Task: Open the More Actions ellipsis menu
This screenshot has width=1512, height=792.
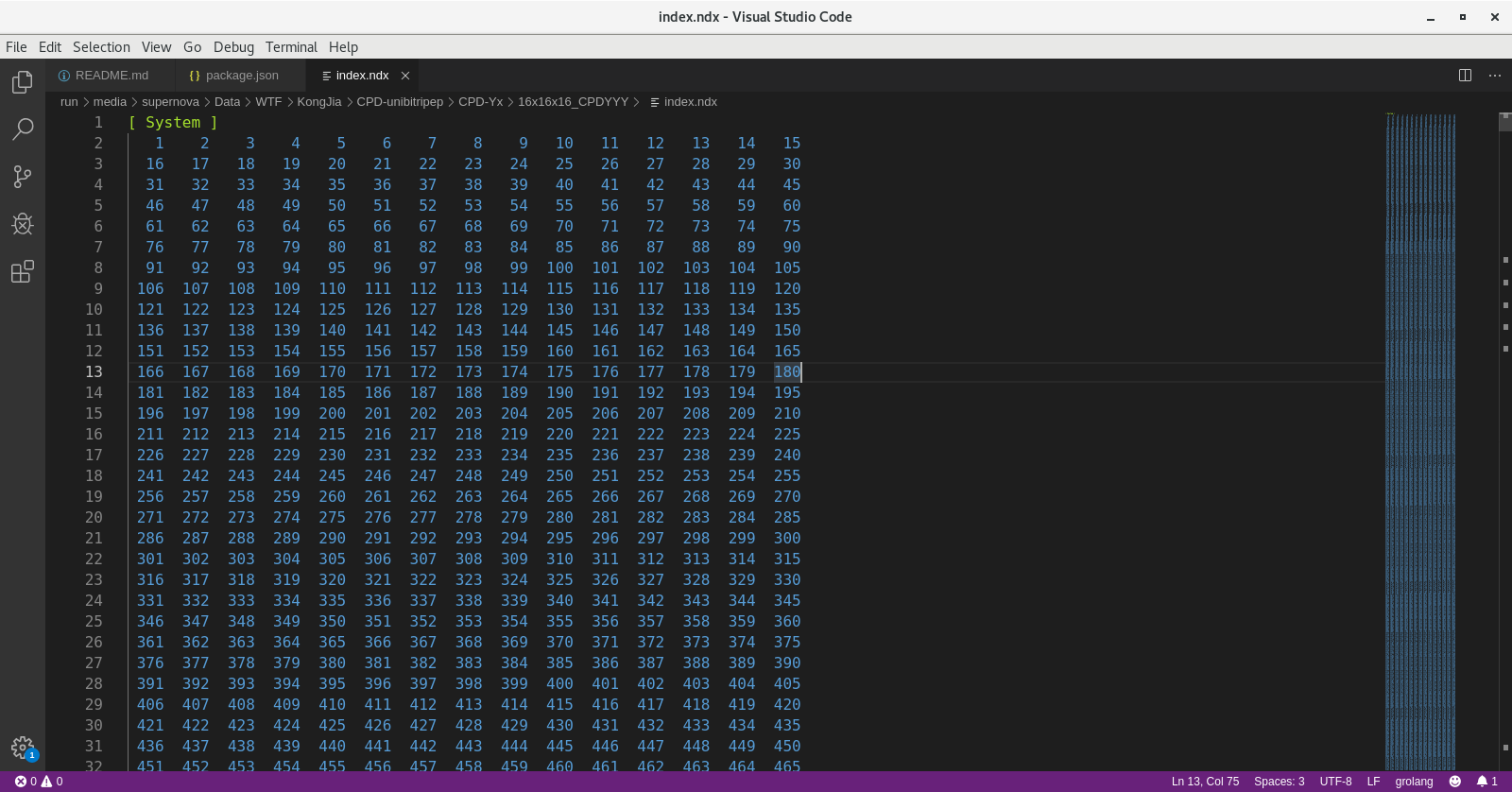Action: (x=1495, y=75)
